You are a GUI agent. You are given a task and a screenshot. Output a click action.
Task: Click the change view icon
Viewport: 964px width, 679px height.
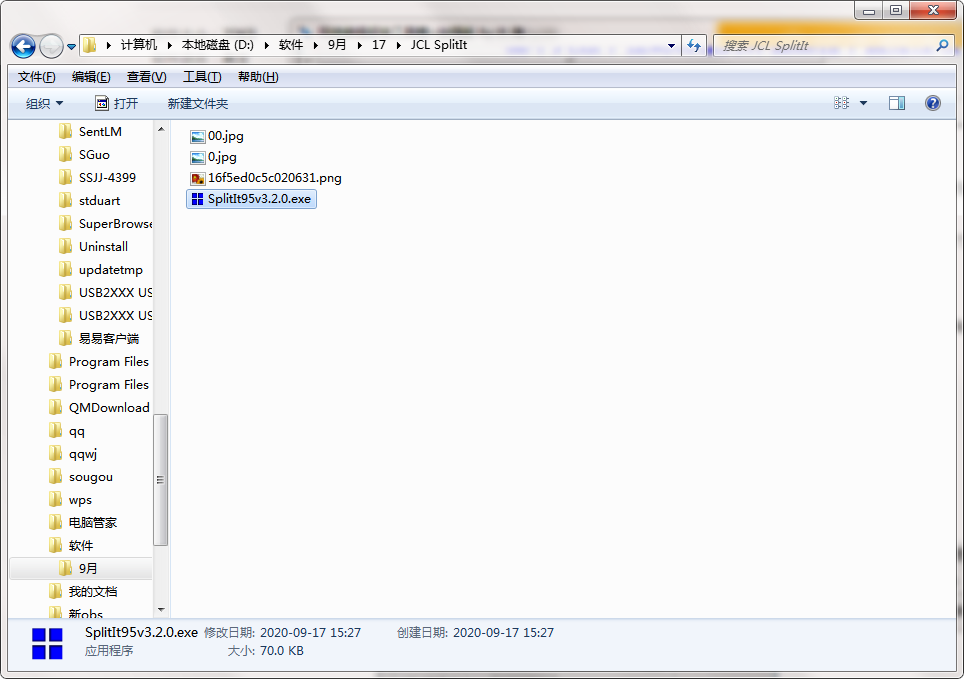click(x=841, y=103)
